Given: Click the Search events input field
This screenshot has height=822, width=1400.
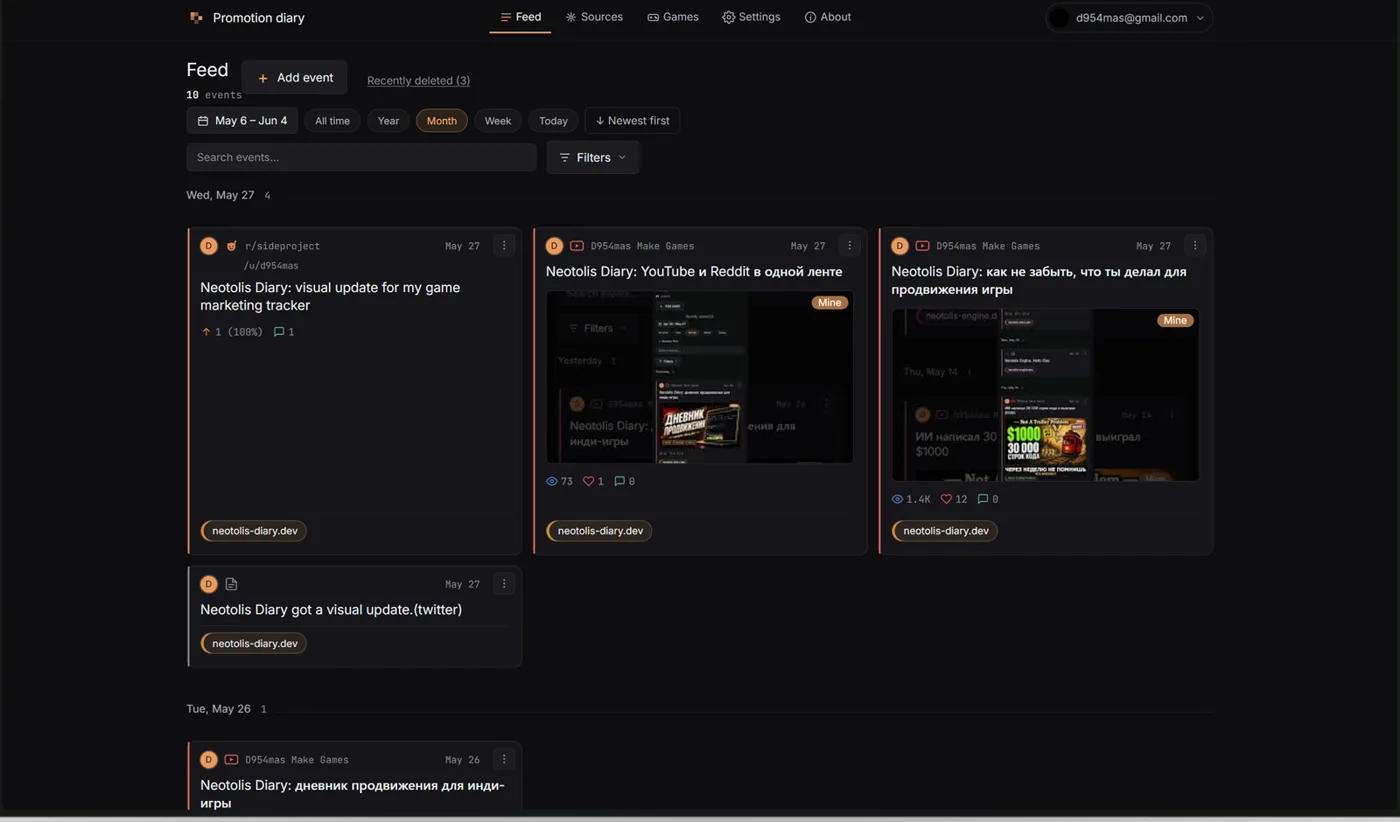Looking at the screenshot, I should tap(361, 157).
